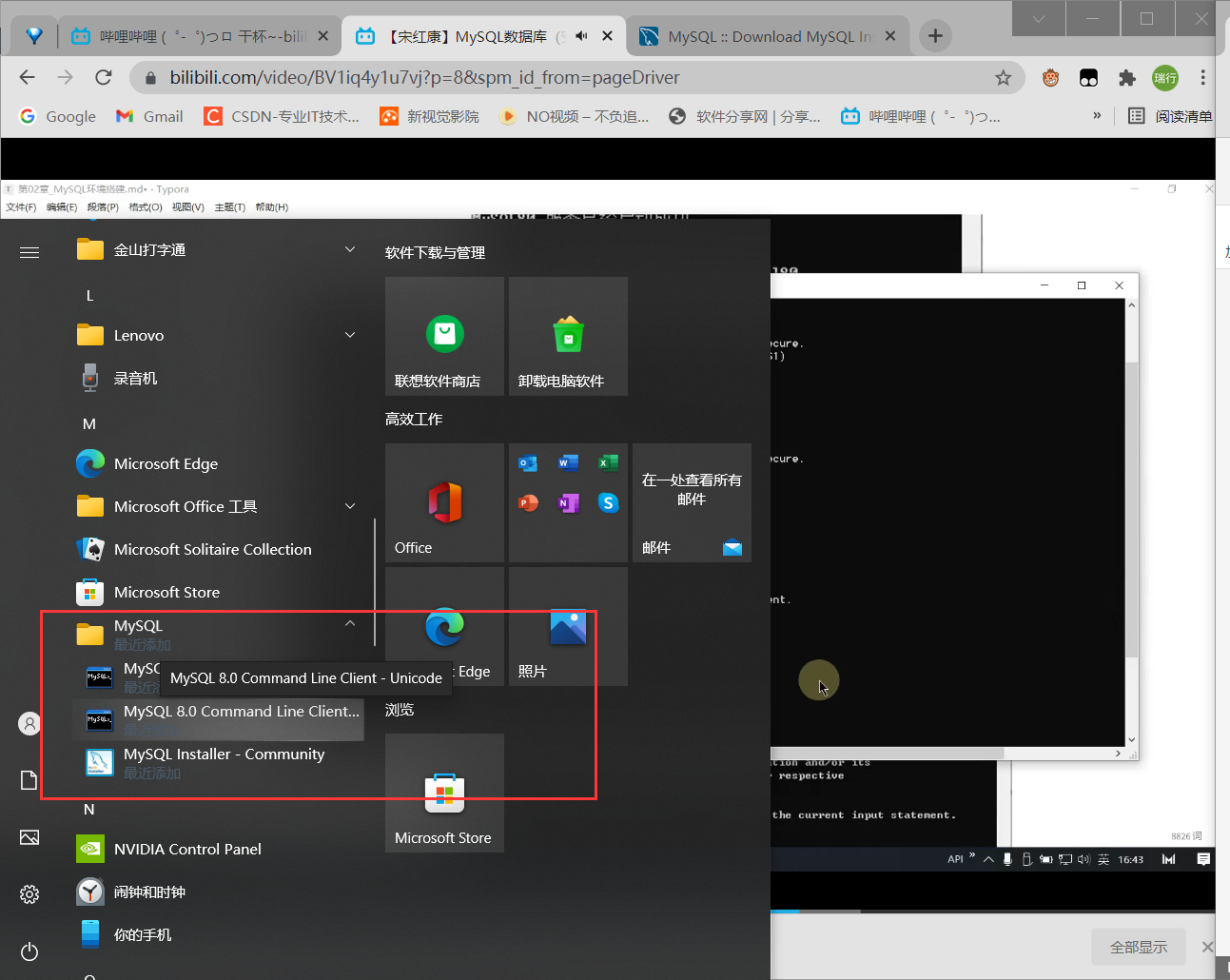This screenshot has width=1230, height=980.
Task: Click the address bar URL
Action: tap(424, 78)
